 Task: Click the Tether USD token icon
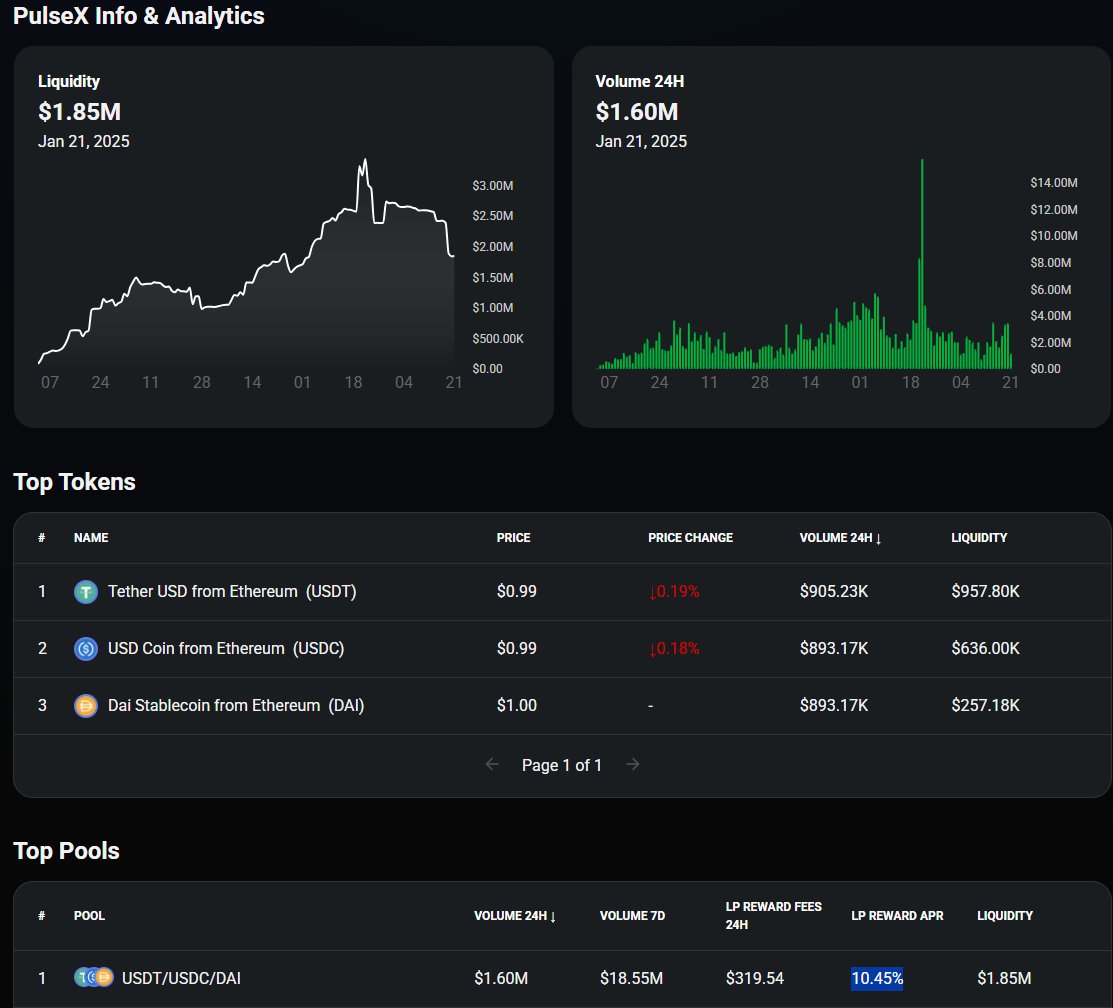pyautogui.click(x=85, y=591)
